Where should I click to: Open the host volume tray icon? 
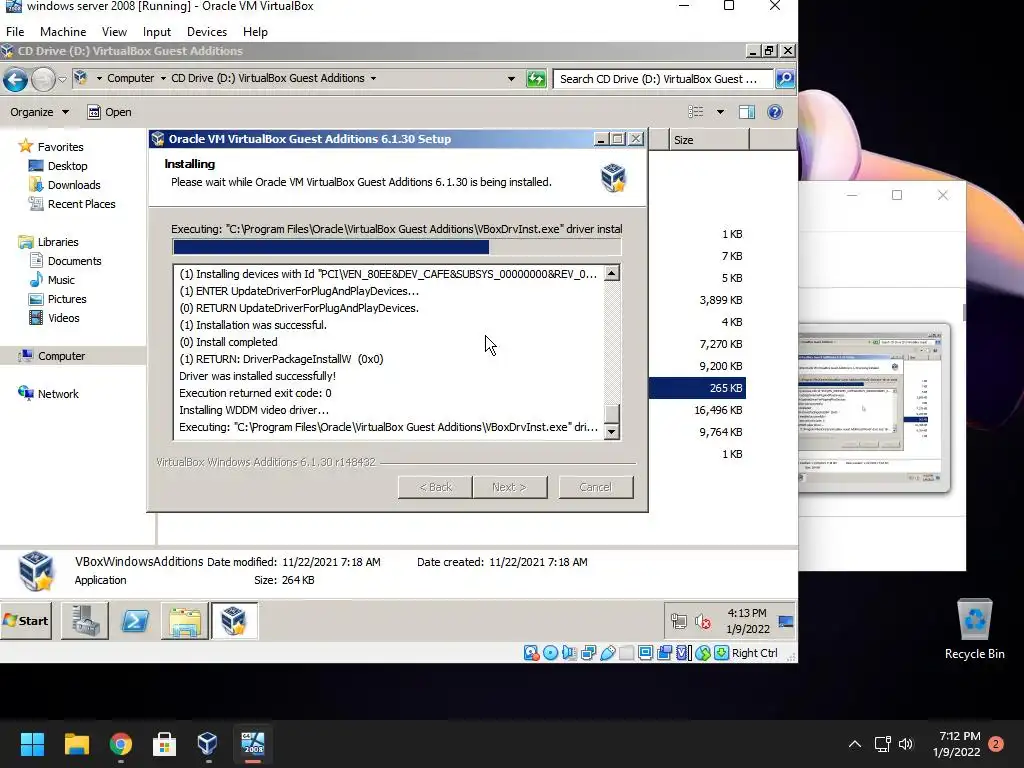pyautogui.click(x=906, y=744)
